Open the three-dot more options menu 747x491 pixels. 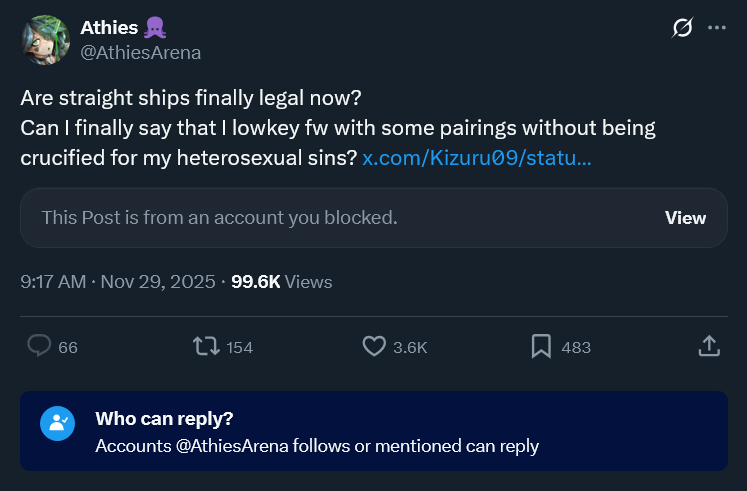coord(717,28)
